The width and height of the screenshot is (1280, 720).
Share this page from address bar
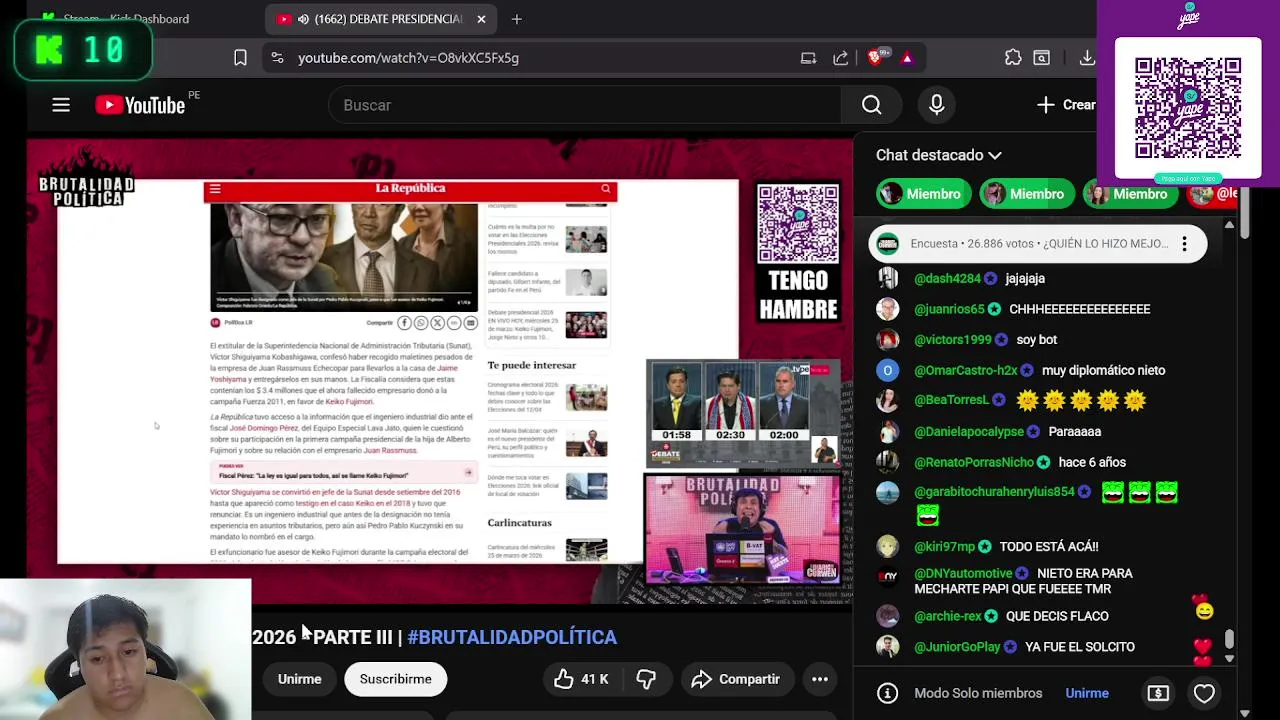pyautogui.click(x=841, y=58)
